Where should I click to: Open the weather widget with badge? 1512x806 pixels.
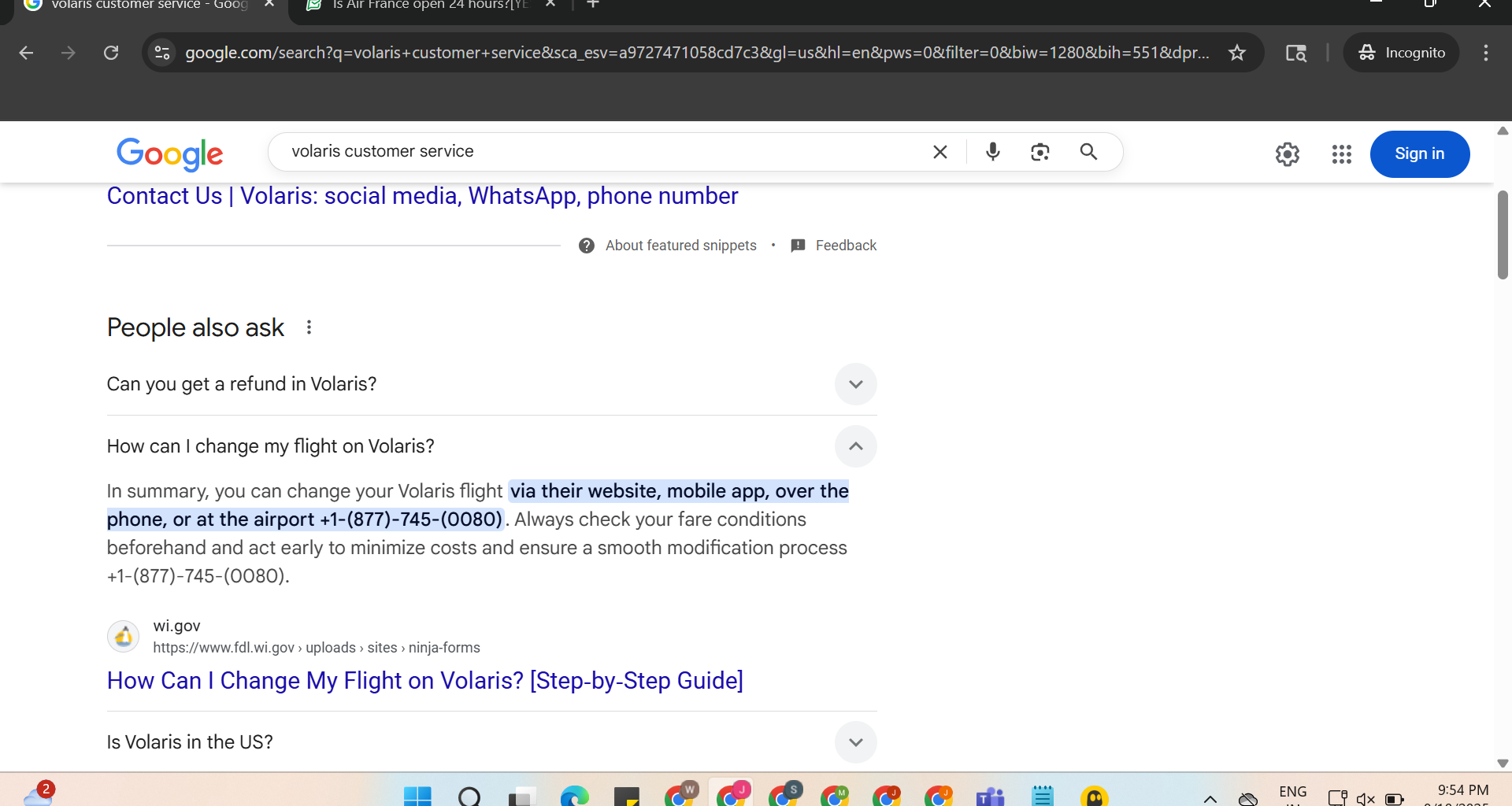pyautogui.click(x=37, y=793)
